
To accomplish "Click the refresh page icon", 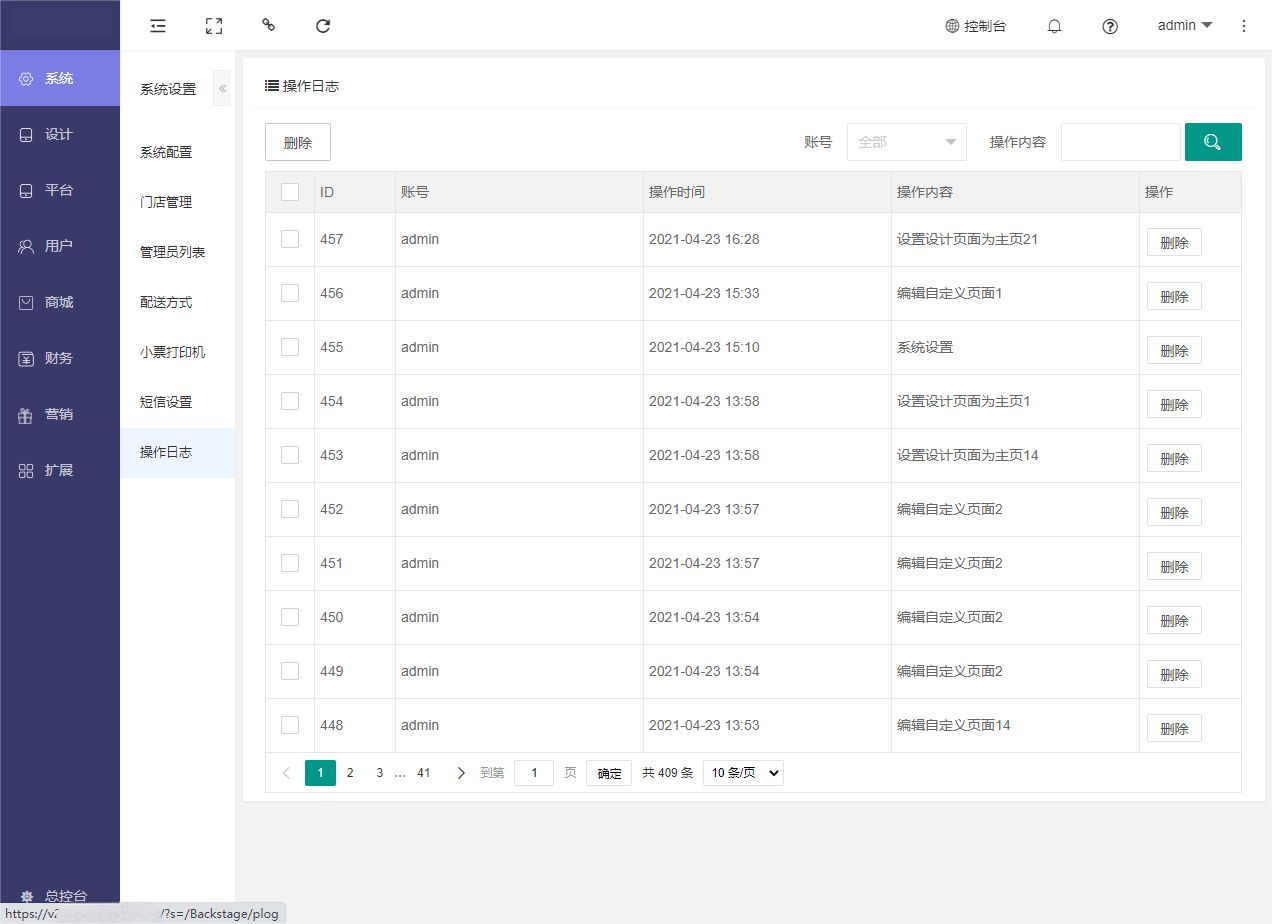I will 323,26.
